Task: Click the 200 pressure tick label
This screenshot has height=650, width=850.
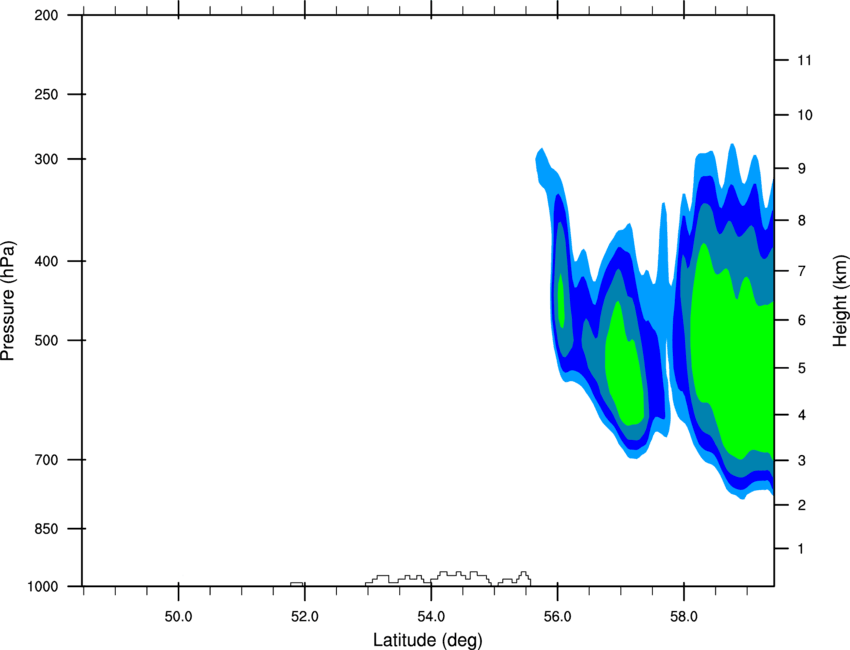Action: (46, 15)
